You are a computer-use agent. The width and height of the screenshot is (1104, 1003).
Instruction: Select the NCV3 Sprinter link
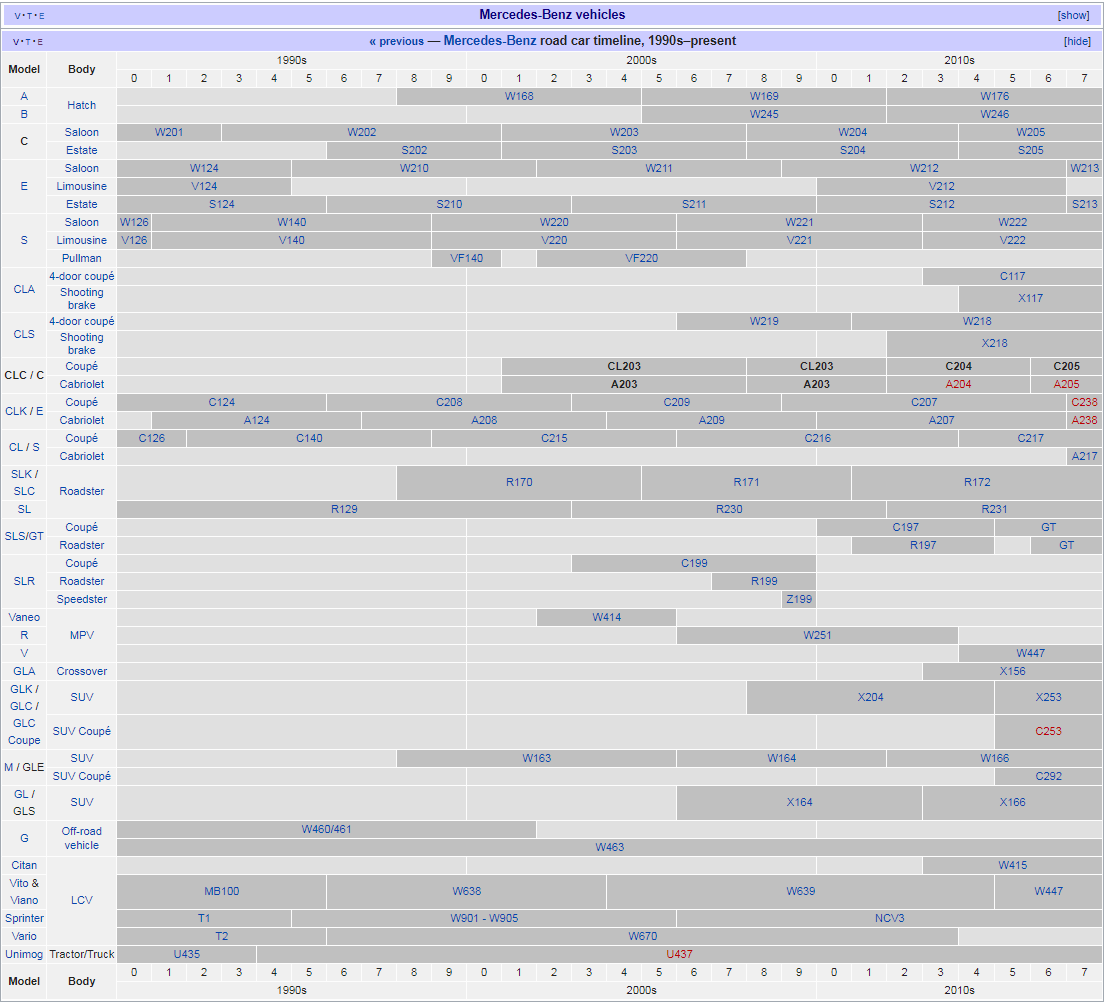pyautogui.click(x=889, y=918)
